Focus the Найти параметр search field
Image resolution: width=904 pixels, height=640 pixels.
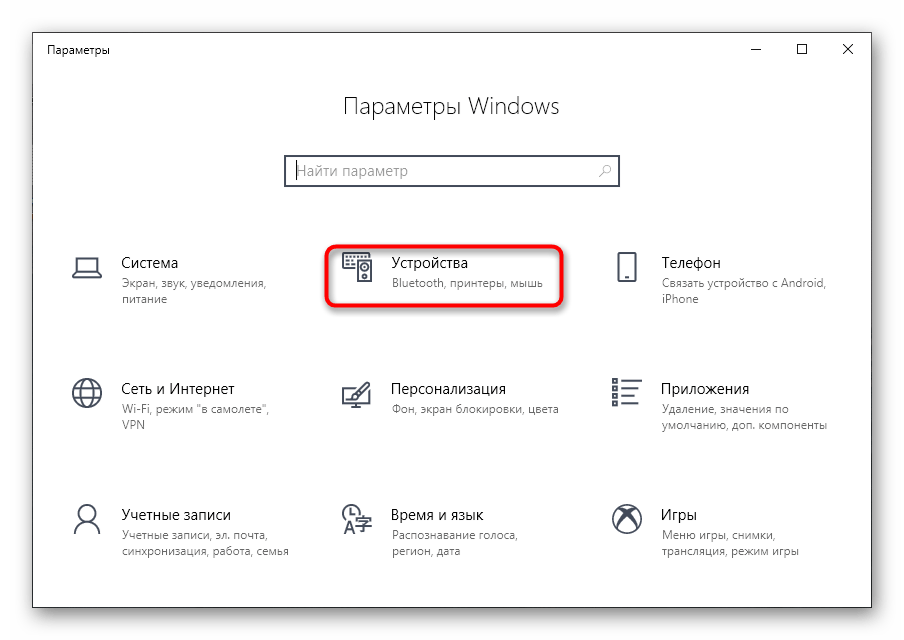(x=452, y=171)
